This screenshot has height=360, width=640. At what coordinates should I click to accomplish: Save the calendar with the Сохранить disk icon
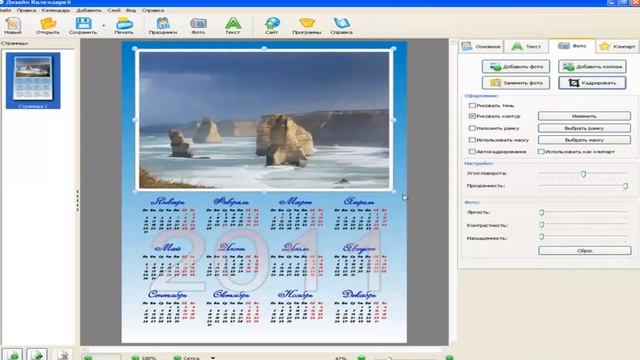coord(83,25)
